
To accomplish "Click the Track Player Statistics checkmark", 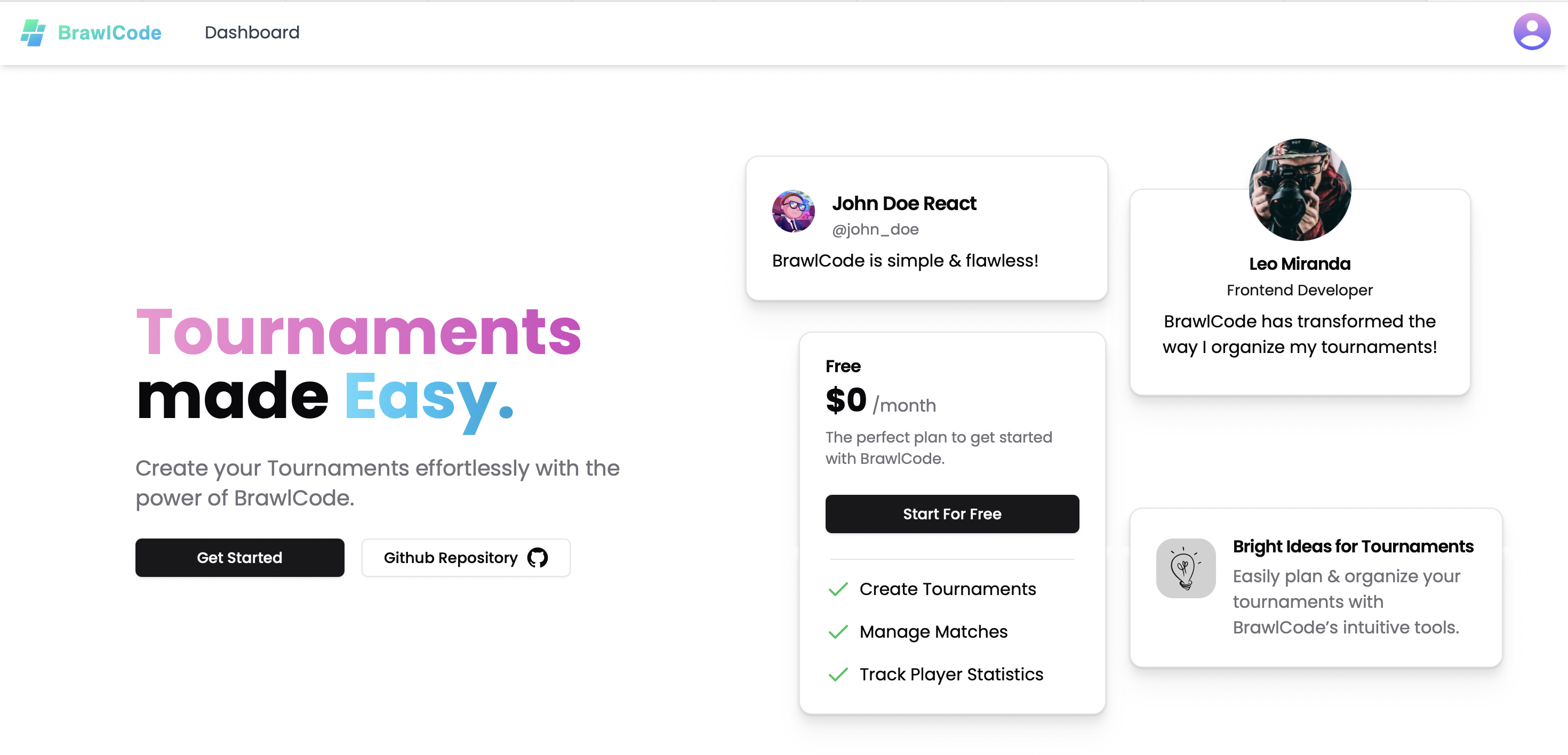I will pyautogui.click(x=838, y=674).
